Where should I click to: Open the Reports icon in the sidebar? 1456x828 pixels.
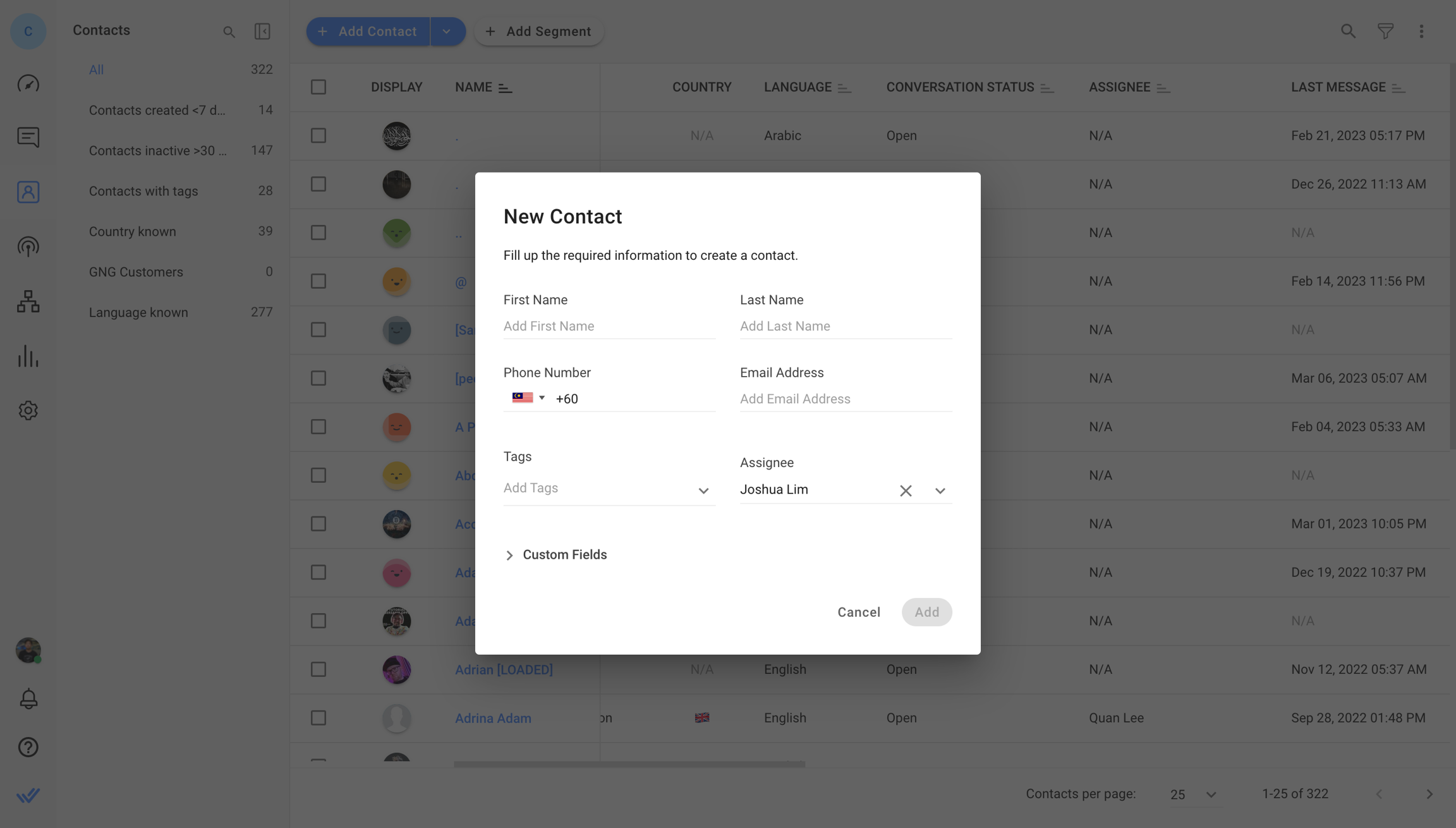point(28,356)
